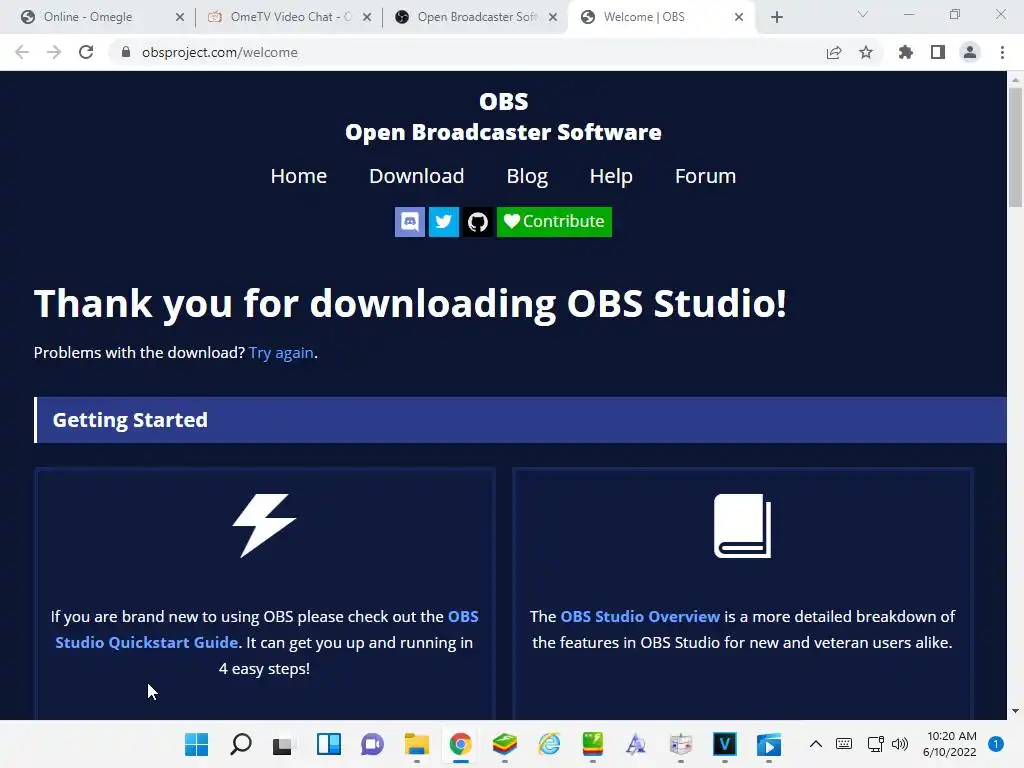The image size is (1024, 768).
Task: Bookmark this page with star
Action: pyautogui.click(x=866, y=52)
